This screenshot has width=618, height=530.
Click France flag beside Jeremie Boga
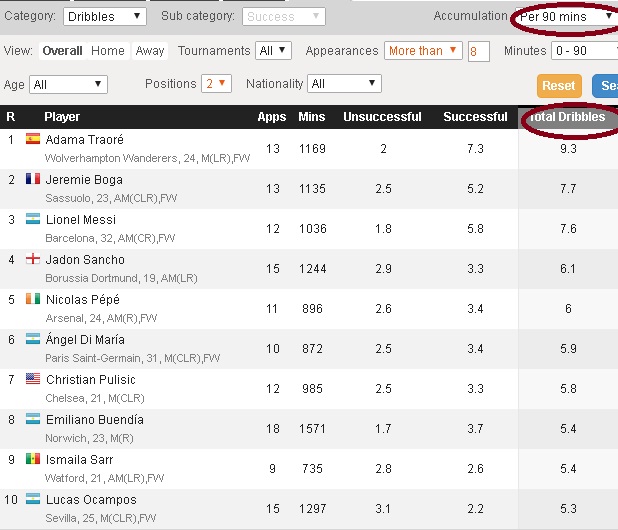[33, 179]
